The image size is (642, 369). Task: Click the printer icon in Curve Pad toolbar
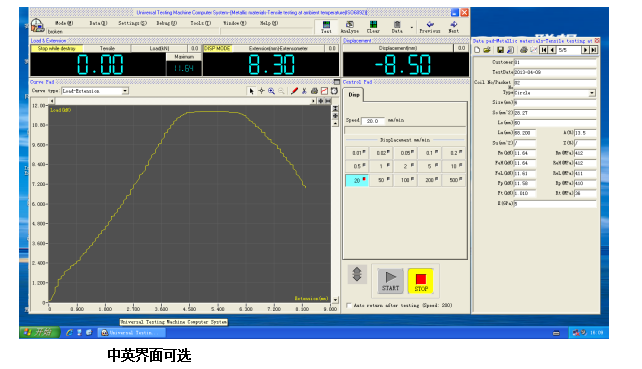314,91
